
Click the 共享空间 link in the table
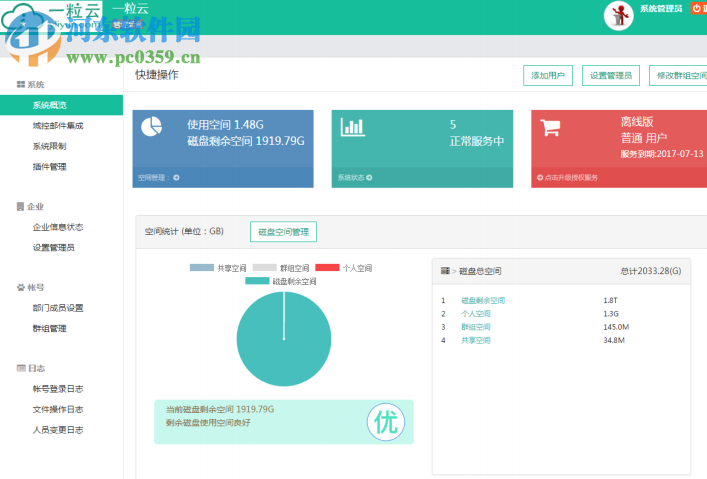(x=476, y=340)
